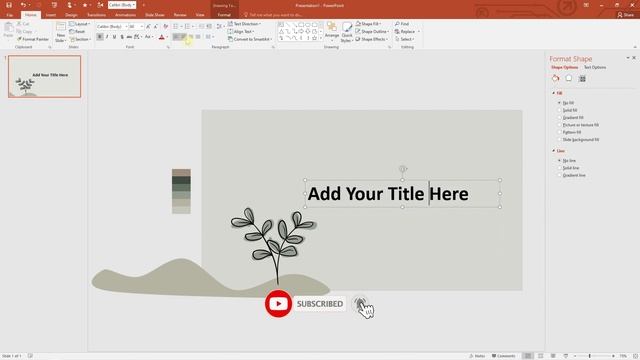Screen dimensions: 640x360
Task: Collapse the Line section
Action: coord(554,151)
